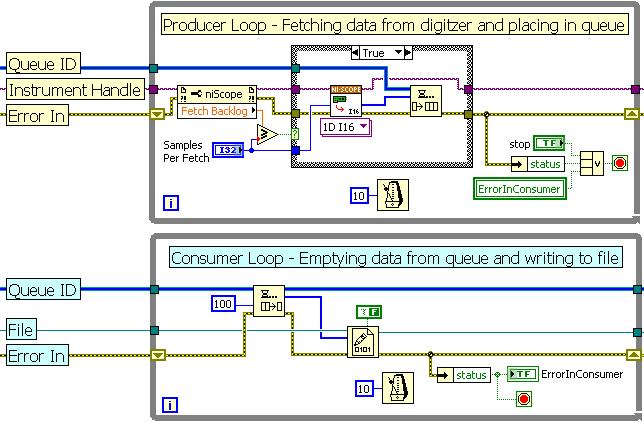Viewport: 644px width, 423px height.
Task: Click the Consumer Loop Wait metronome icon
Action: (x=397, y=389)
